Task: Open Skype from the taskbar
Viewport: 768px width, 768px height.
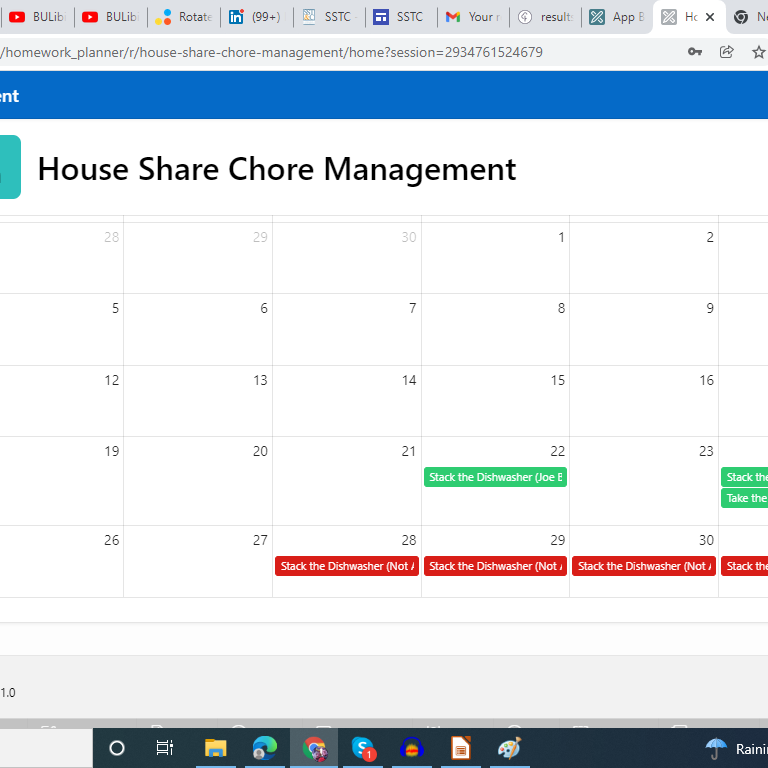Action: click(363, 748)
